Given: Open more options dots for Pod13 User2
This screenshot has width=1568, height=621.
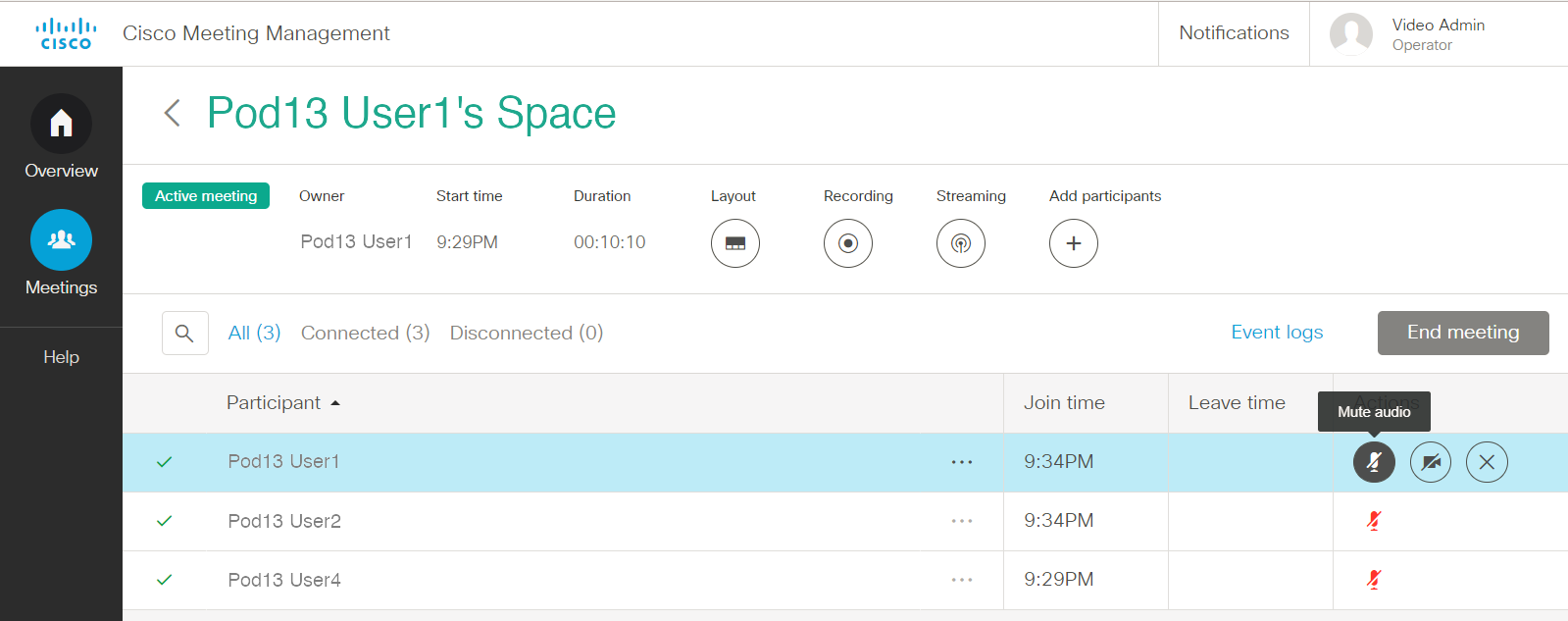Looking at the screenshot, I should 962,521.
